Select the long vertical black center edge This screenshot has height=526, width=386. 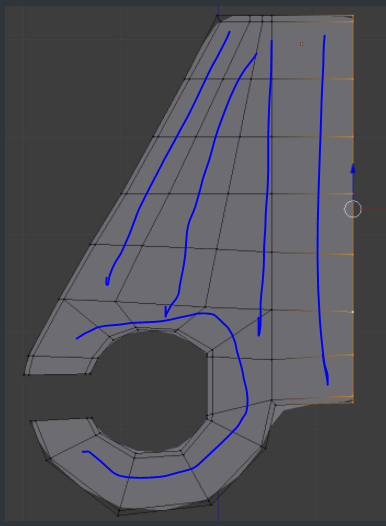[271, 208]
